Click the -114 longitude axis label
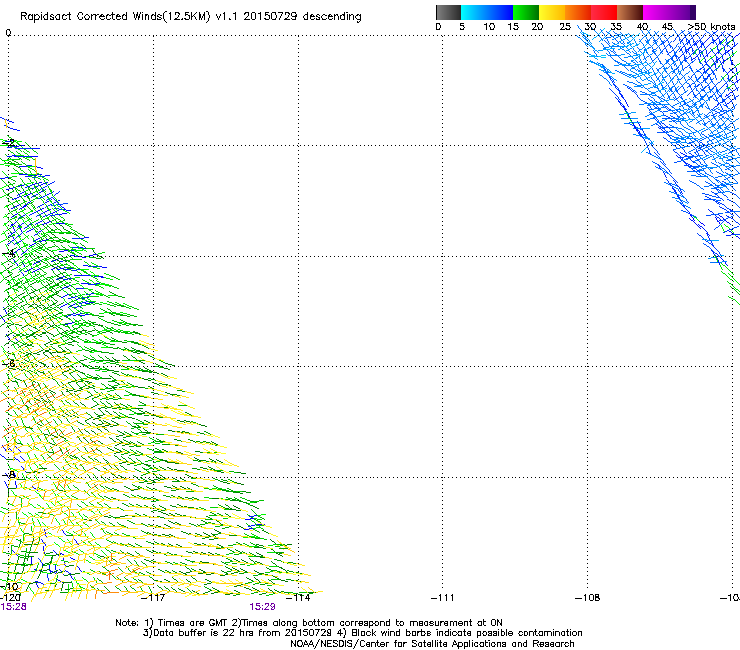The height and width of the screenshot is (650, 740). click(298, 598)
